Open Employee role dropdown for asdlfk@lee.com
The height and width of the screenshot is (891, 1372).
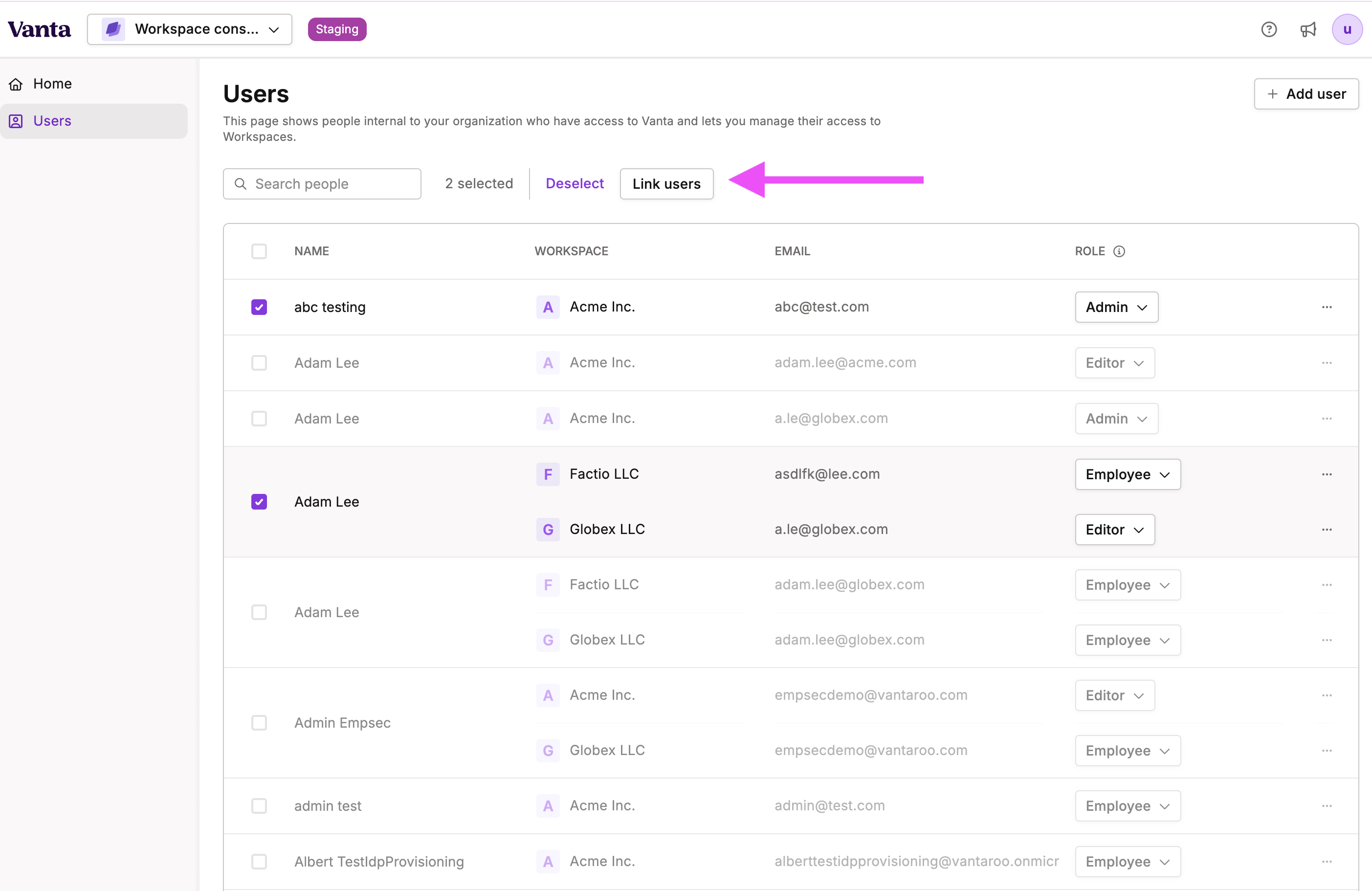click(x=1128, y=474)
